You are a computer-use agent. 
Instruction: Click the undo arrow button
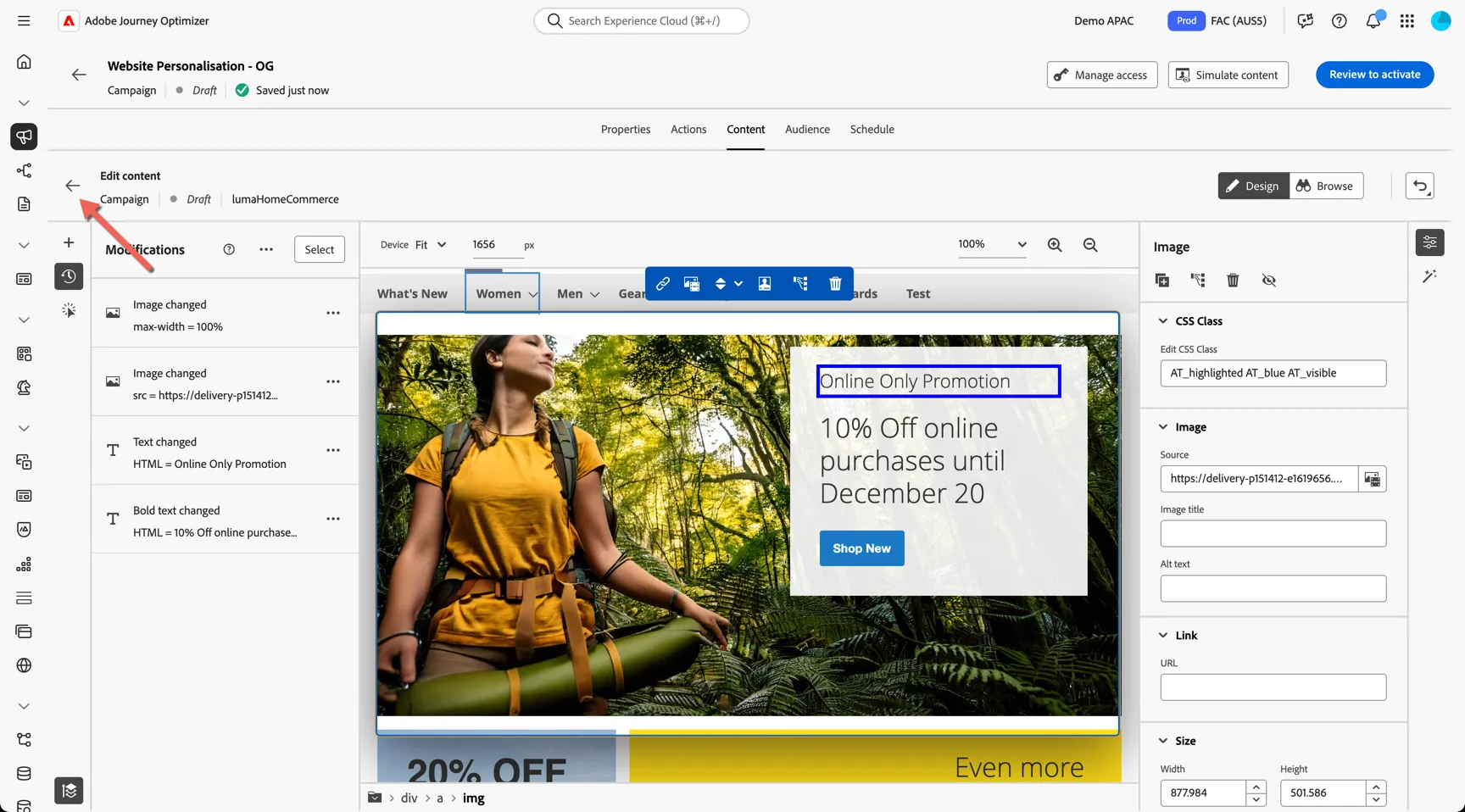1420,186
